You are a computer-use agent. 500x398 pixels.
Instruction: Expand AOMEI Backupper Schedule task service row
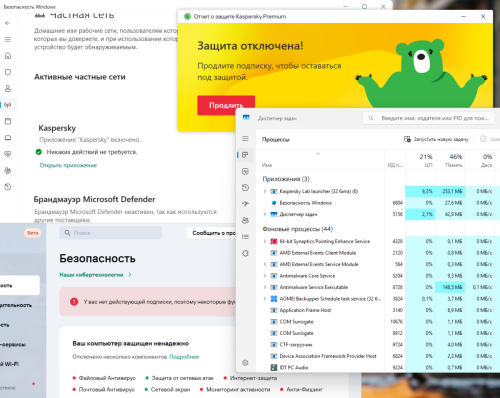(265, 299)
